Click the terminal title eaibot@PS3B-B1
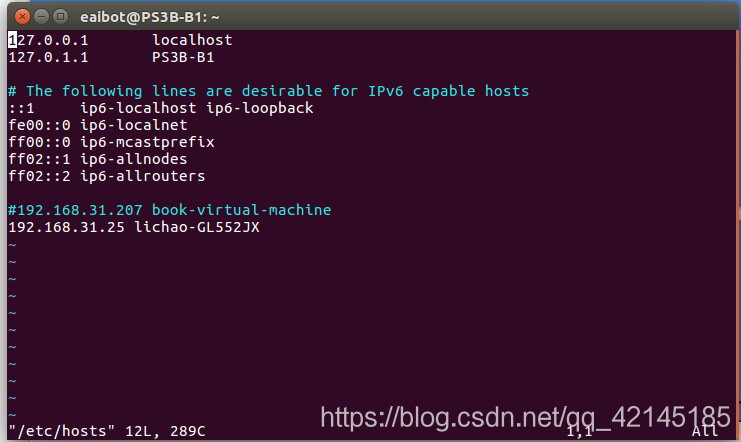The width and height of the screenshot is (741, 442). pos(149,17)
